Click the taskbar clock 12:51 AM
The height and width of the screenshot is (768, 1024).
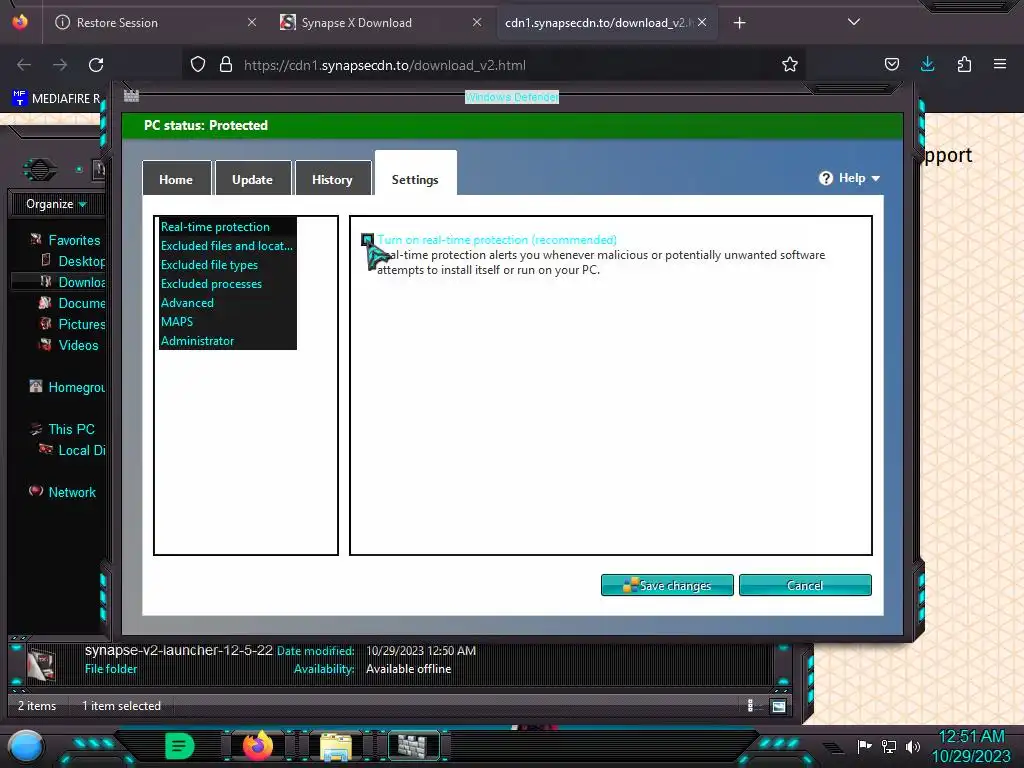(971, 737)
